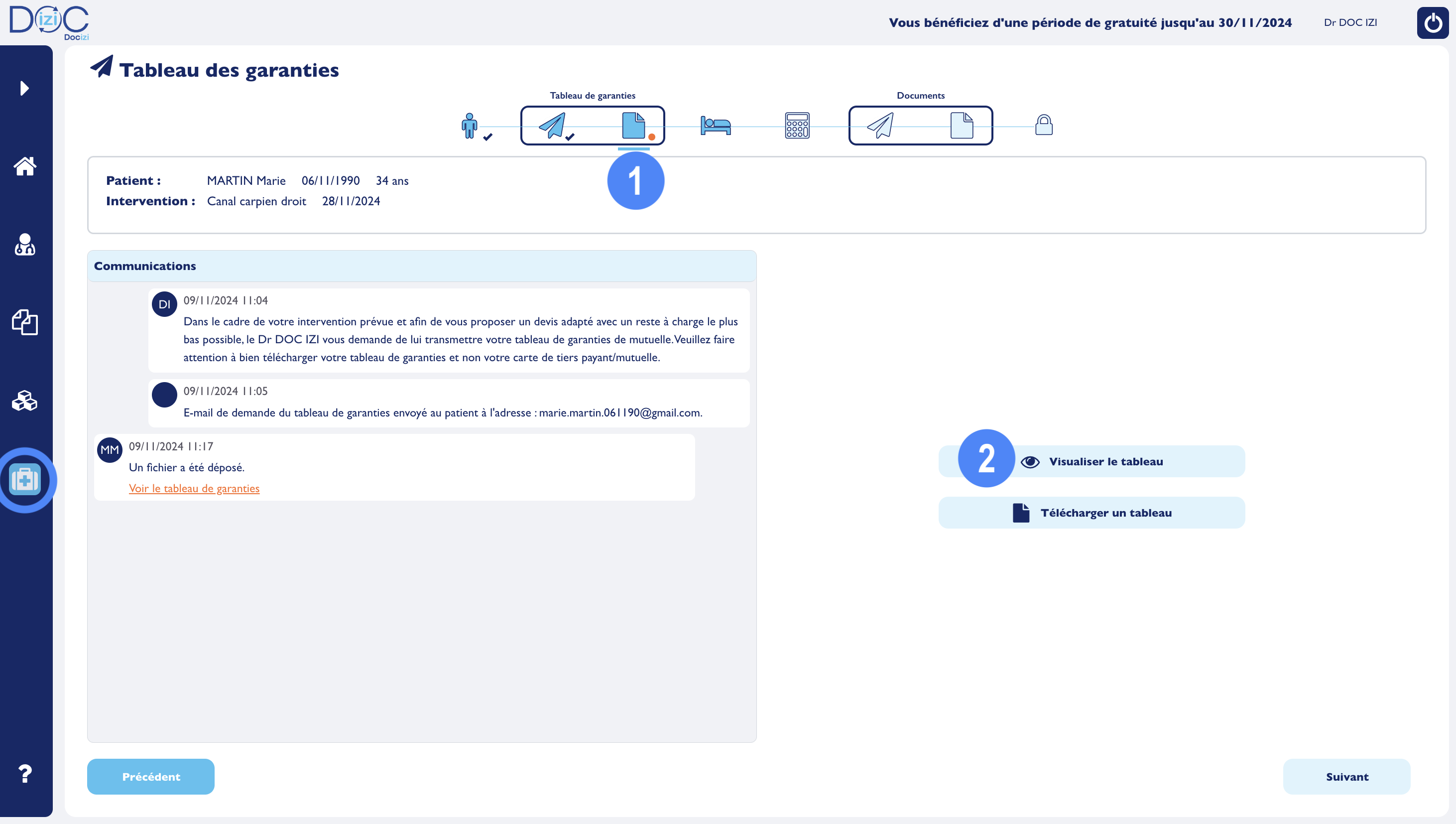
Task: Click the Dr DOC IZI user name
Action: [x=1350, y=22]
